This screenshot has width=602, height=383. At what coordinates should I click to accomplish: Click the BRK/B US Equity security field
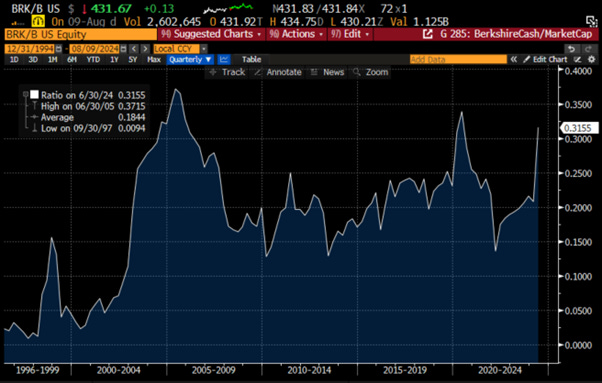tap(81, 34)
